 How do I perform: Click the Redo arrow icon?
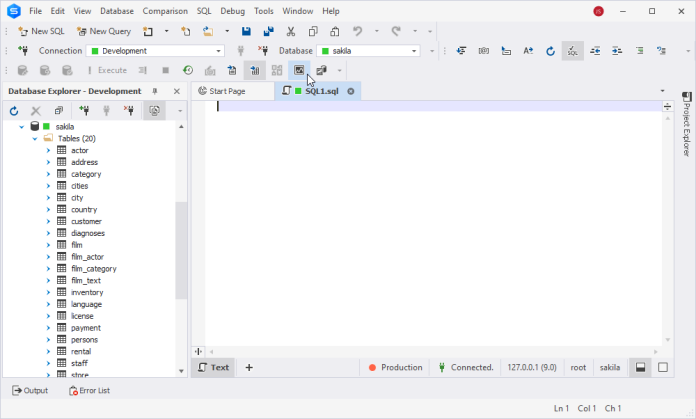coord(396,31)
